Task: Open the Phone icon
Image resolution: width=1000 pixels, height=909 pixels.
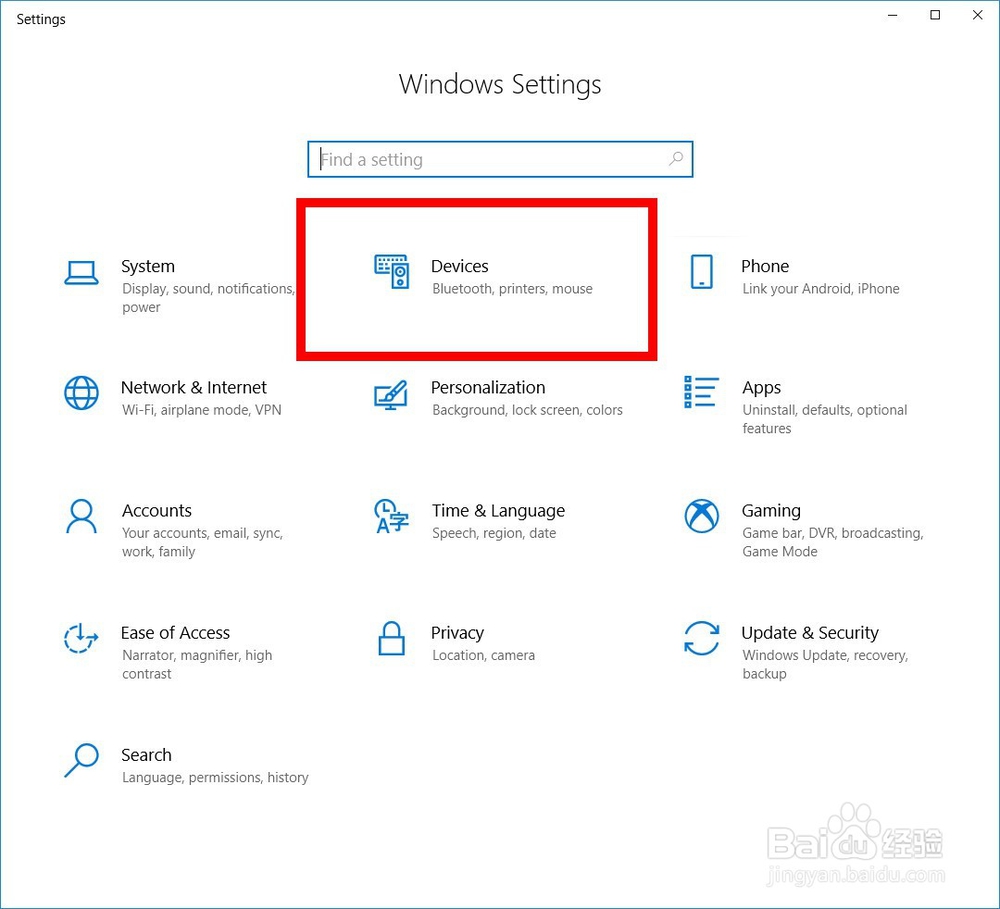Action: [x=702, y=272]
